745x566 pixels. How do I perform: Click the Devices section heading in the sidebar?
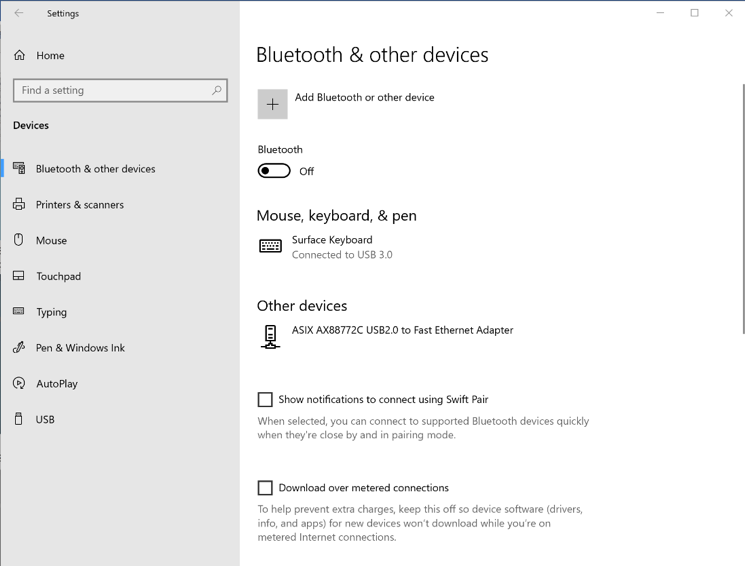click(31, 125)
